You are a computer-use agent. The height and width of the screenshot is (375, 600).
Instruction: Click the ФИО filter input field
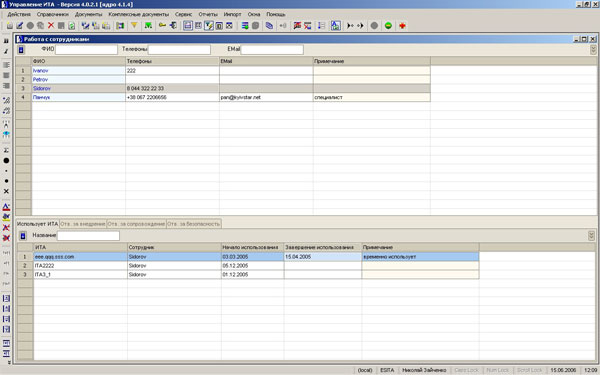coord(86,49)
